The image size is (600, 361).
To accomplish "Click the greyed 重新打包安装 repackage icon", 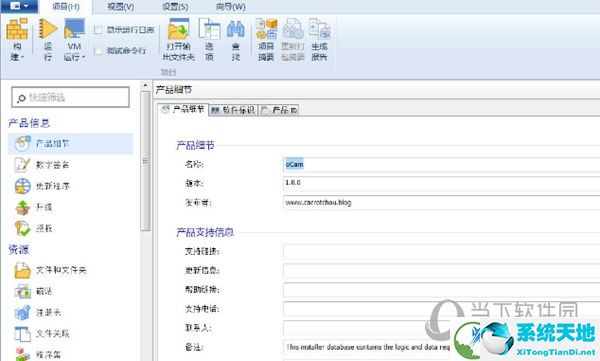I will (x=293, y=29).
